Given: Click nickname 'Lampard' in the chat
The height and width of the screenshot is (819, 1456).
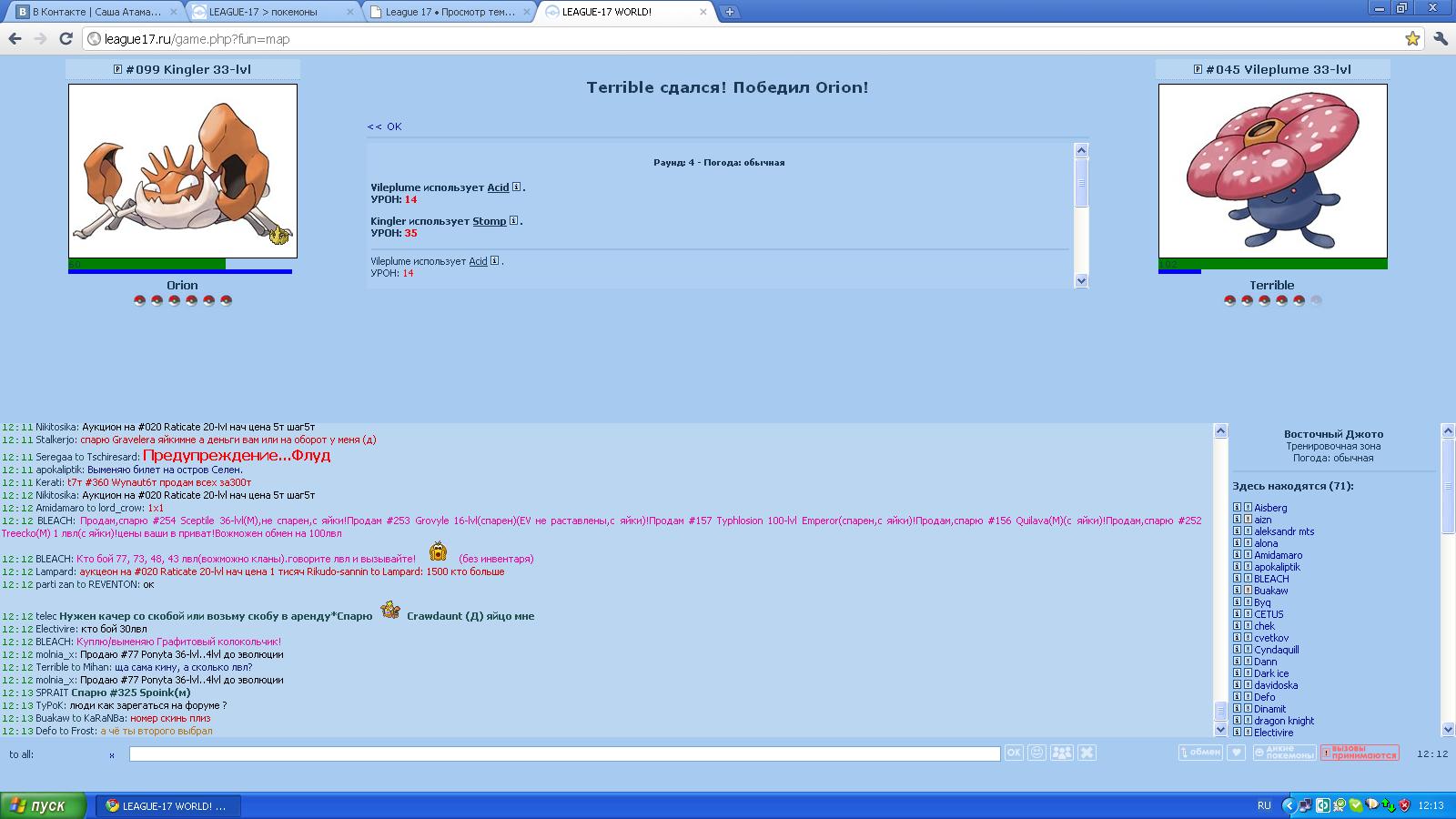Looking at the screenshot, I should (56, 571).
